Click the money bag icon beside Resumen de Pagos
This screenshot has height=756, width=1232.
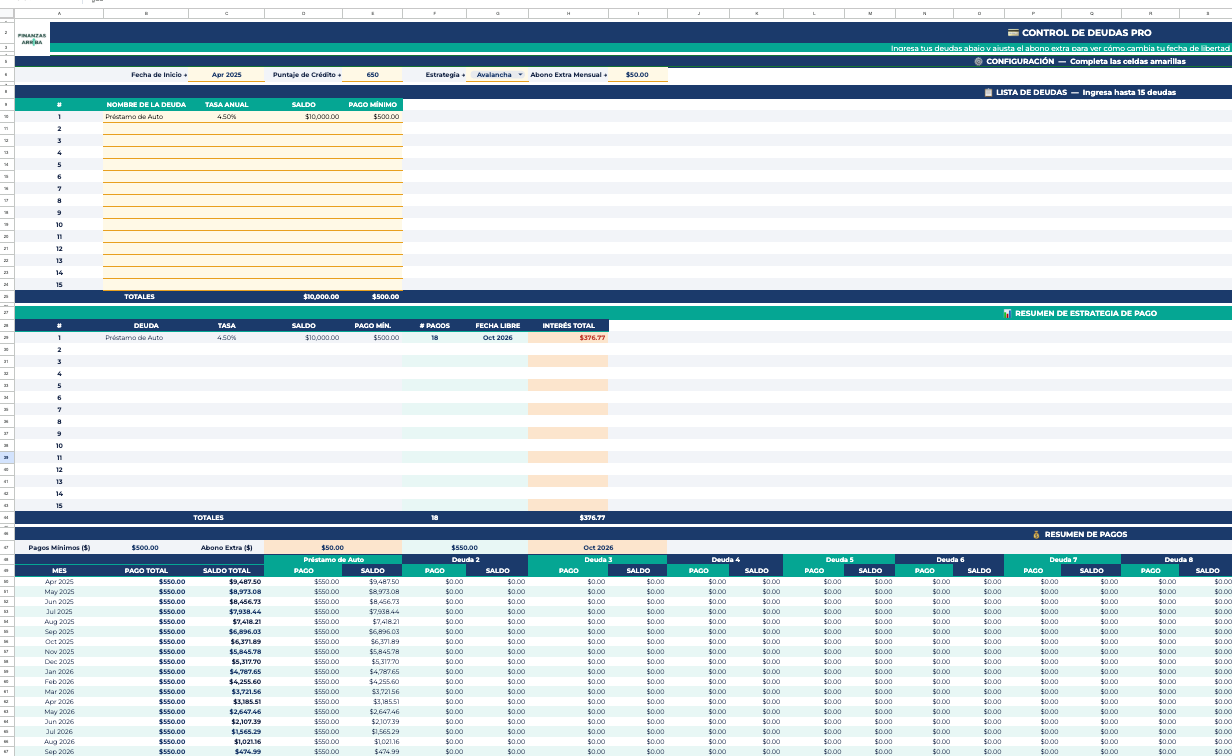(x=1036, y=534)
